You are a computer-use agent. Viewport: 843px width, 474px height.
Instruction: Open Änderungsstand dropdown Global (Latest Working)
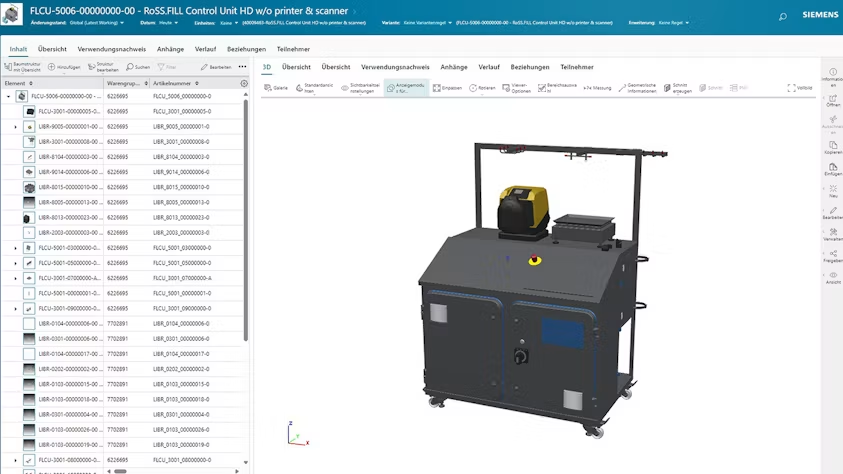pos(97,23)
